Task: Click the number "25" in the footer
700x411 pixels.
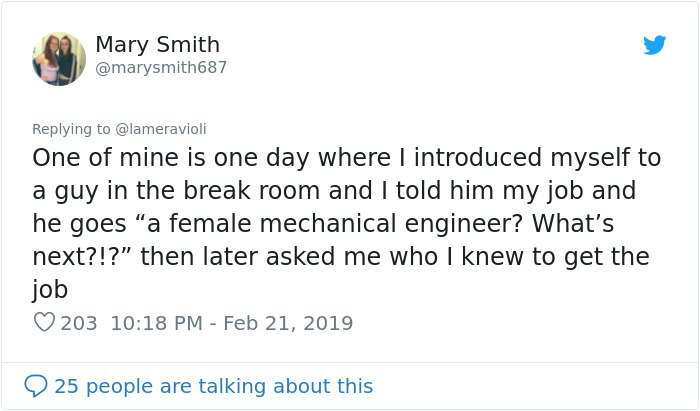Action: point(66,385)
